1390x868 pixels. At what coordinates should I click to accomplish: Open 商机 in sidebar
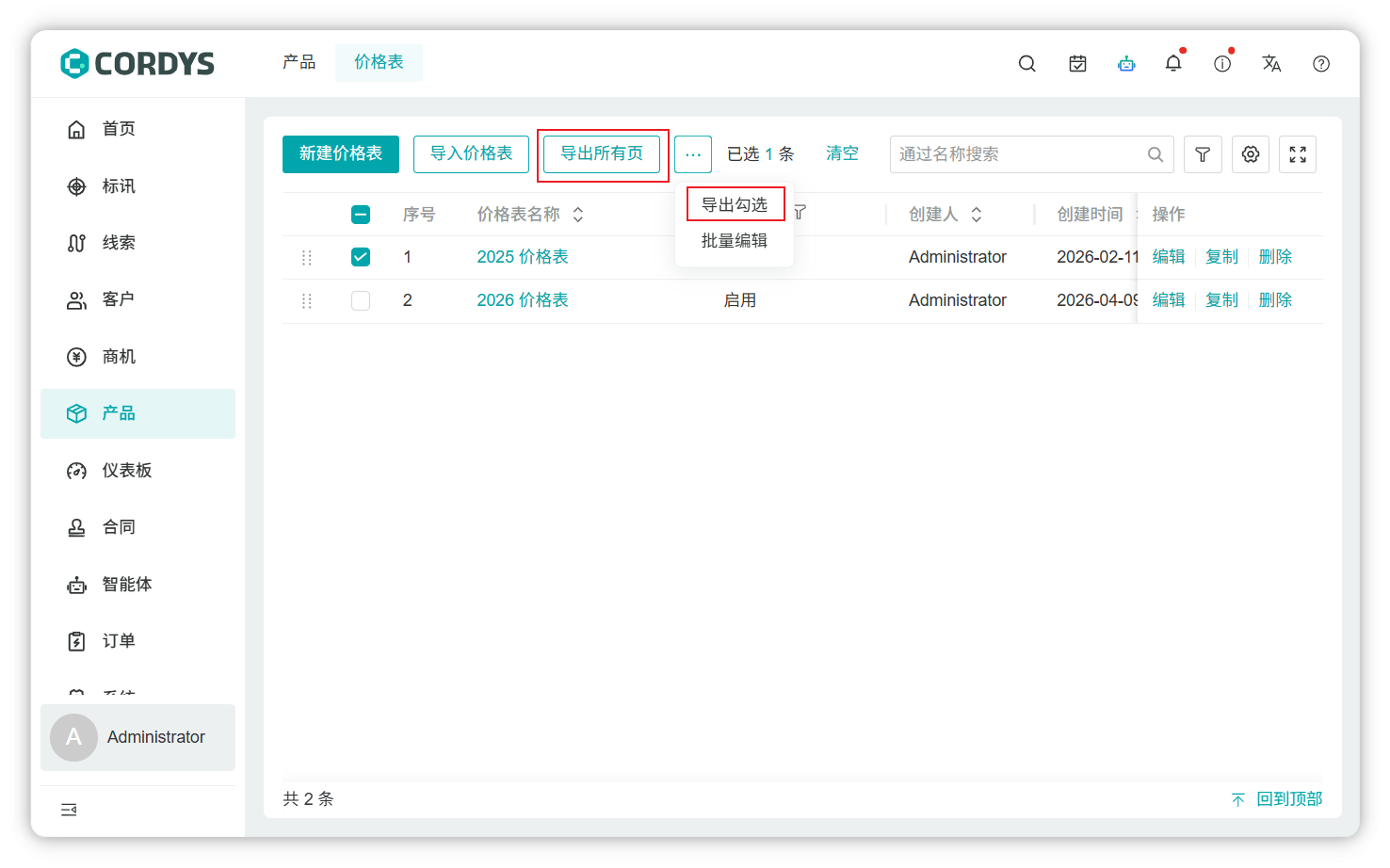(x=137, y=357)
